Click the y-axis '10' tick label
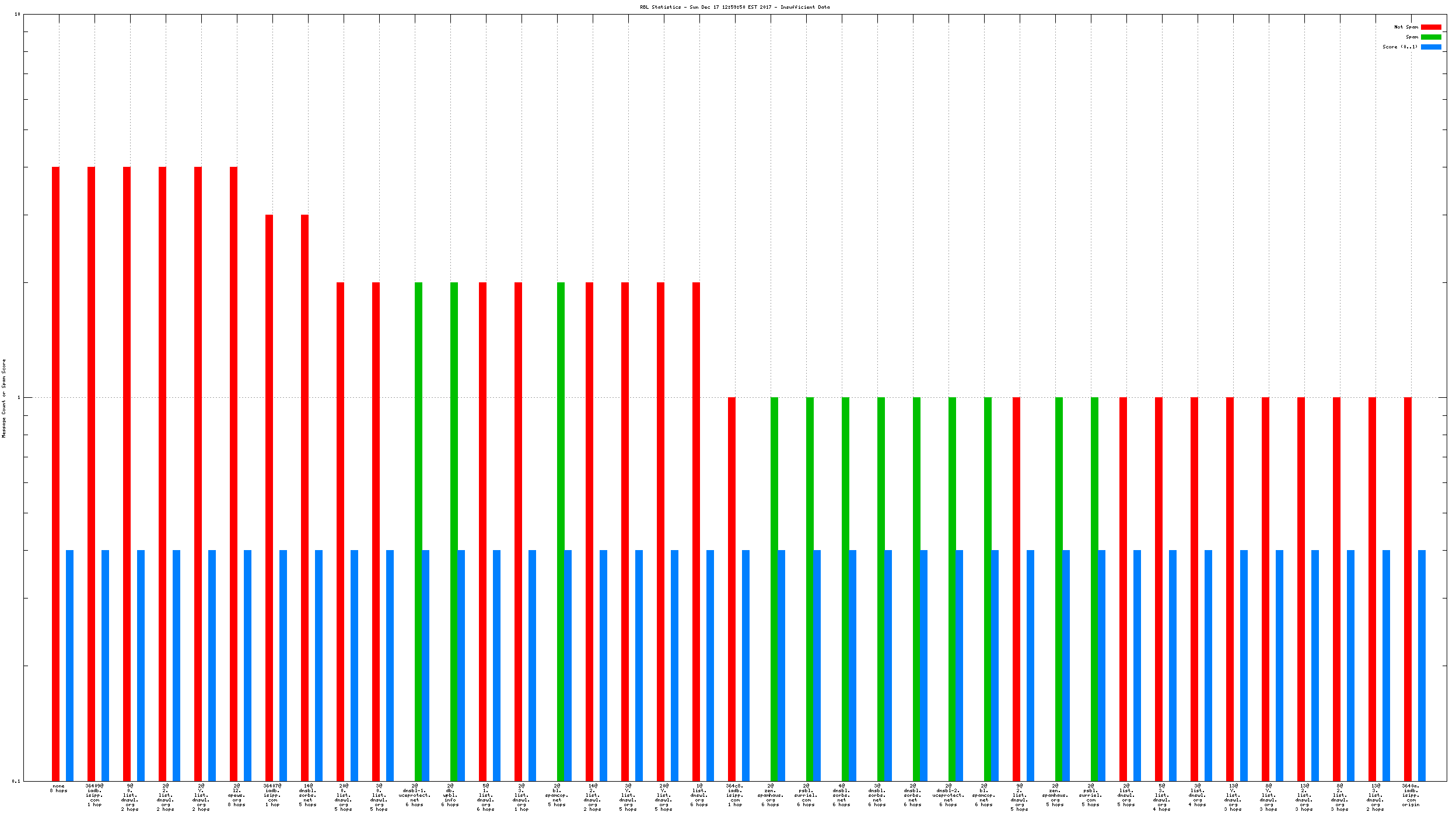 [x=17, y=14]
